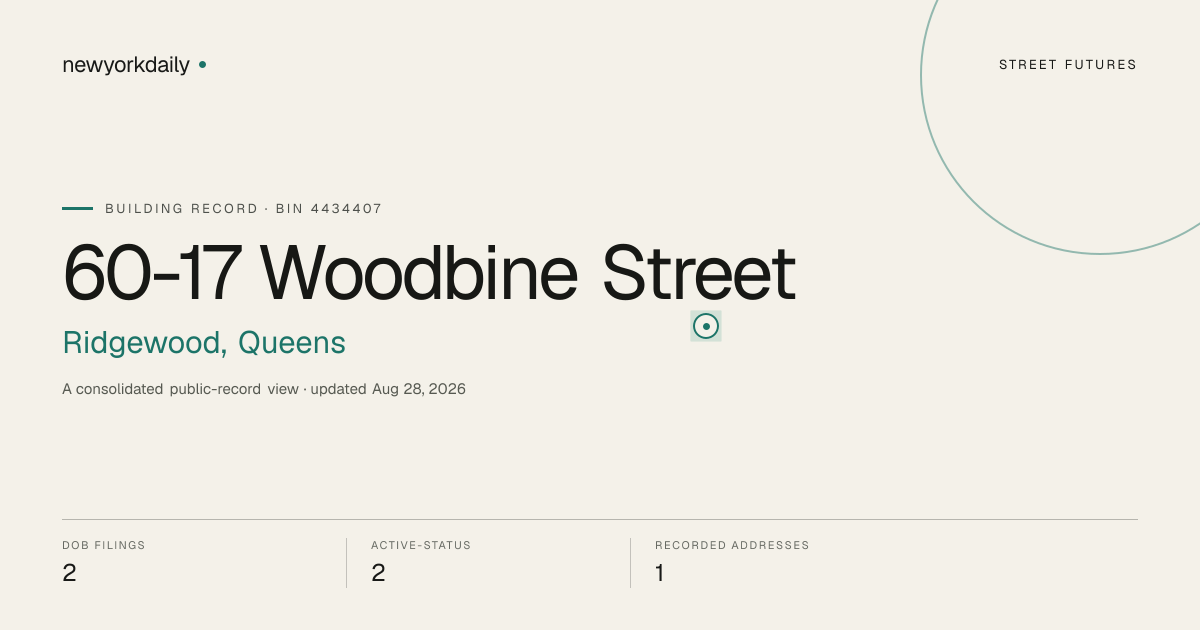Click the 60-17 Woodbine Street headline
Screen dimensions: 1200x630
tap(429, 273)
